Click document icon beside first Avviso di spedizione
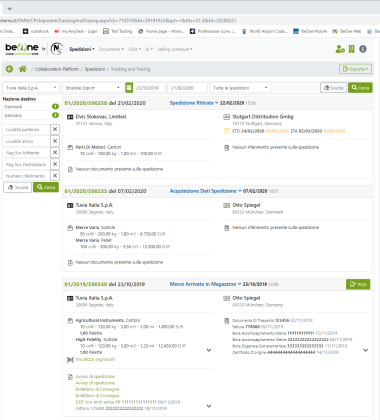The height and width of the screenshot is (420, 380). 70,377
